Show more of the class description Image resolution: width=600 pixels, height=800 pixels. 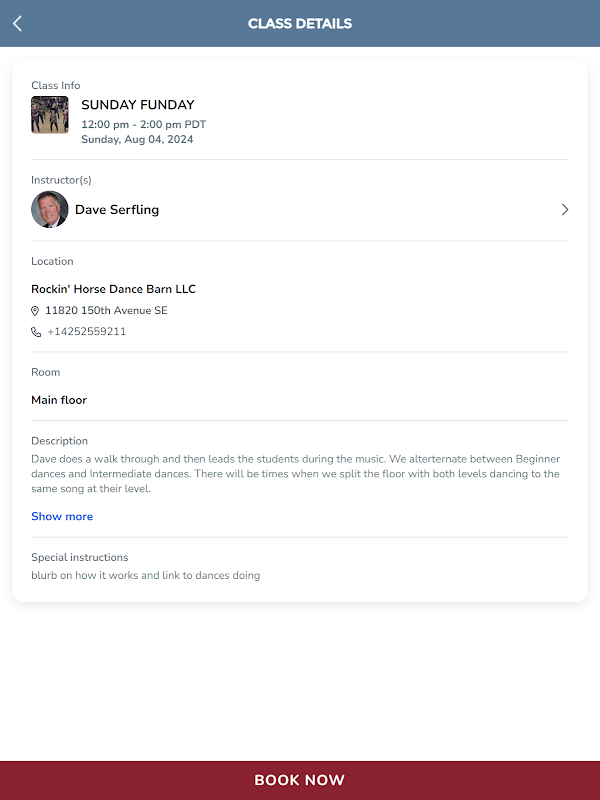62,517
